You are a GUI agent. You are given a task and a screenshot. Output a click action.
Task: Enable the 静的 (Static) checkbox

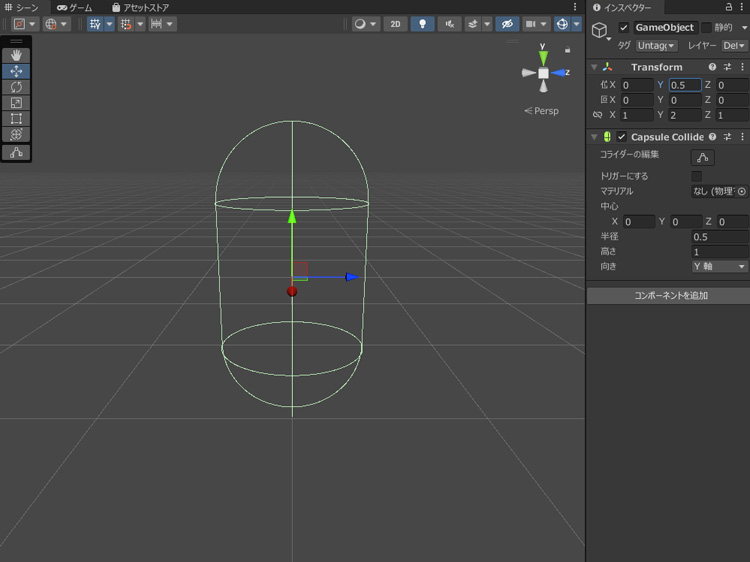coord(706,28)
